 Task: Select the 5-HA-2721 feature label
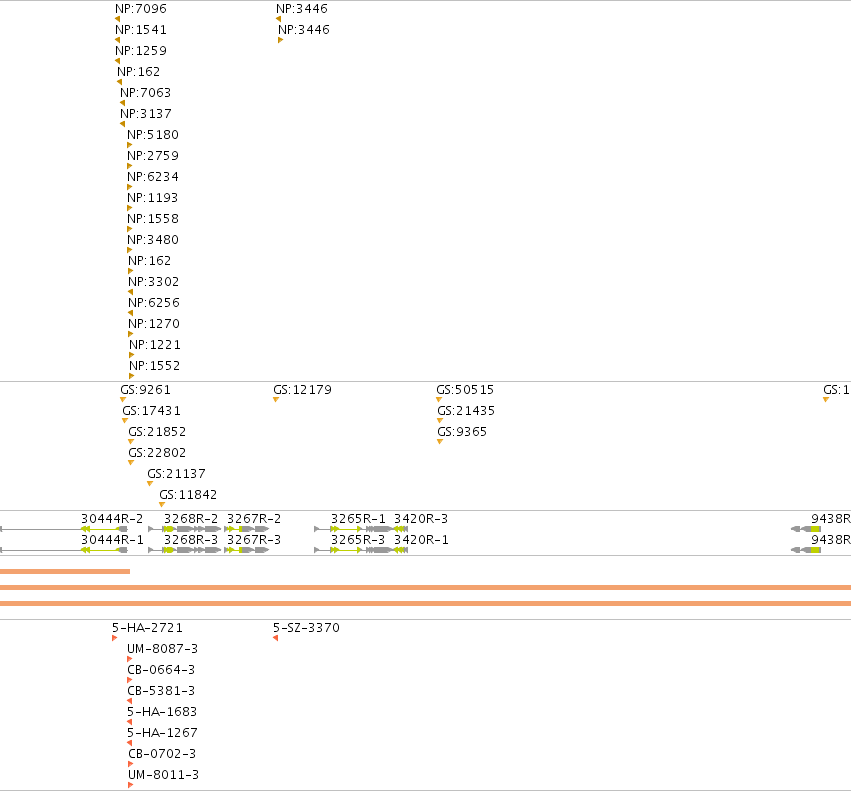[148, 628]
